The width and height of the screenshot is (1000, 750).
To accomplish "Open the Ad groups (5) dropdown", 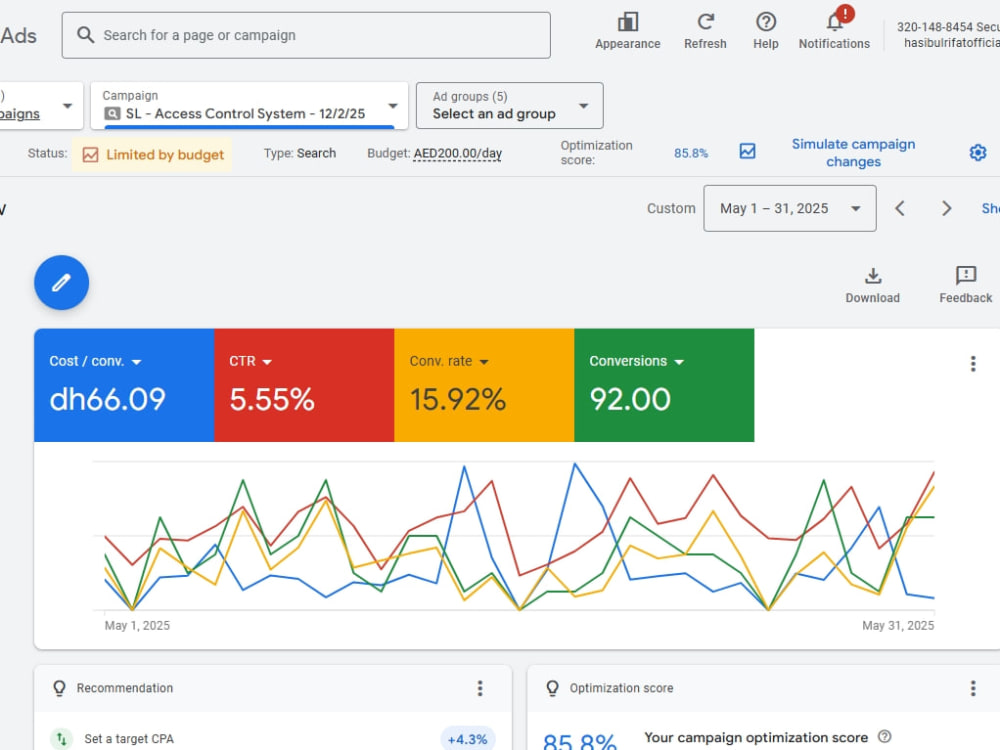I will coord(509,105).
